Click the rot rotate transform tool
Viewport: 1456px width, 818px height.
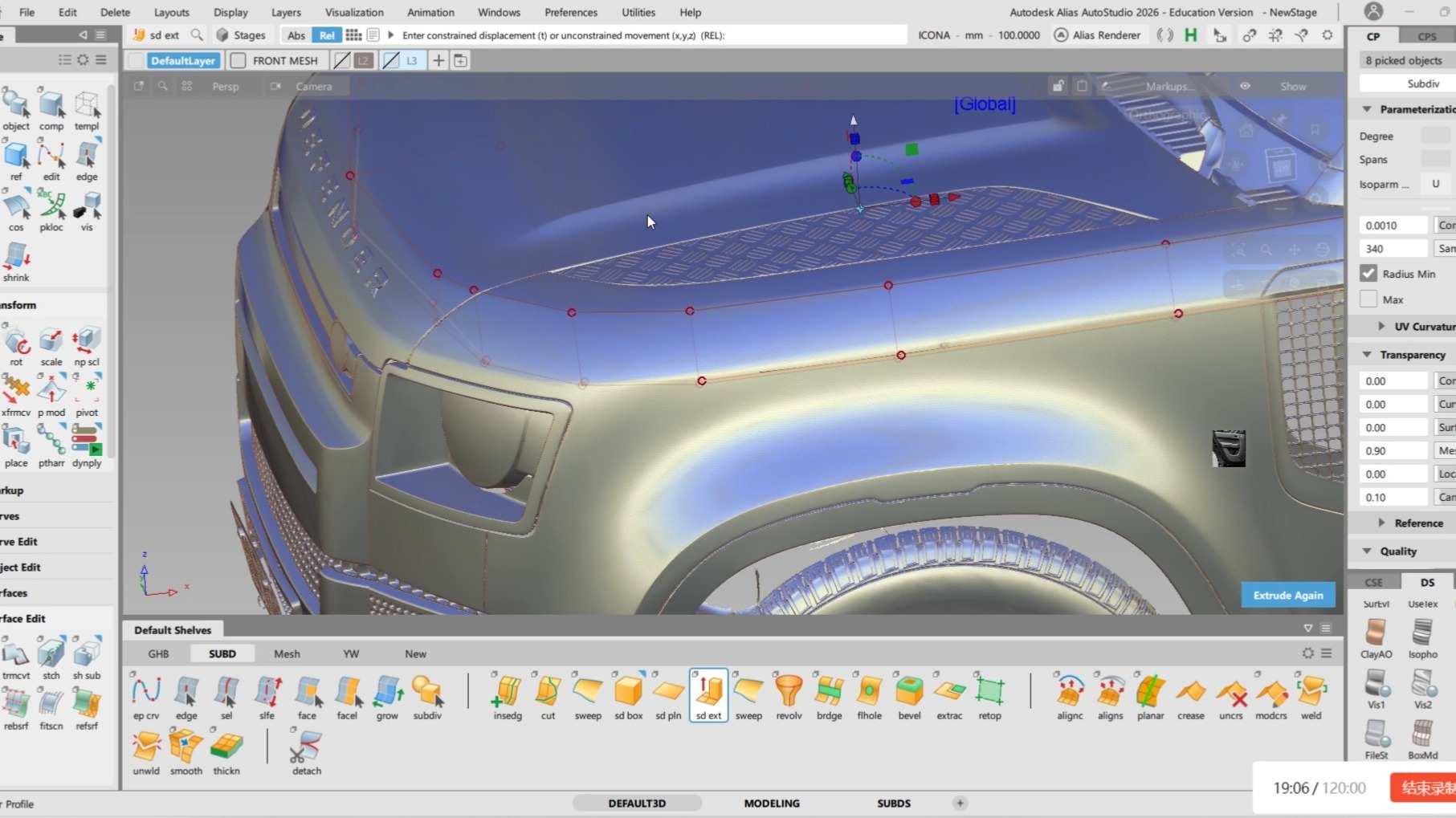pos(16,343)
